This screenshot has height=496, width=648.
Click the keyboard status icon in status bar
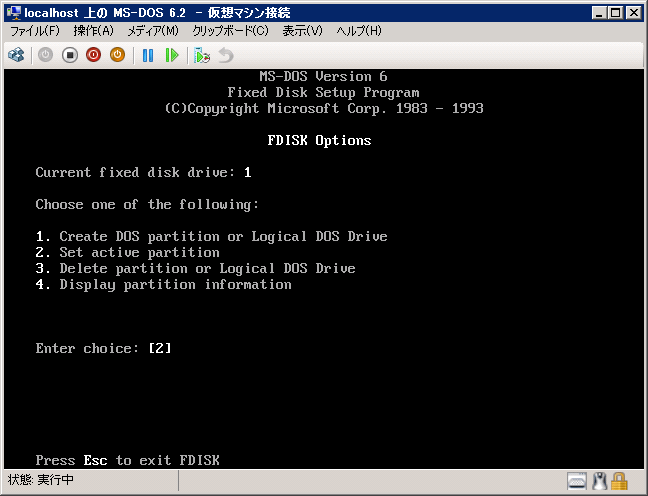tap(577, 481)
